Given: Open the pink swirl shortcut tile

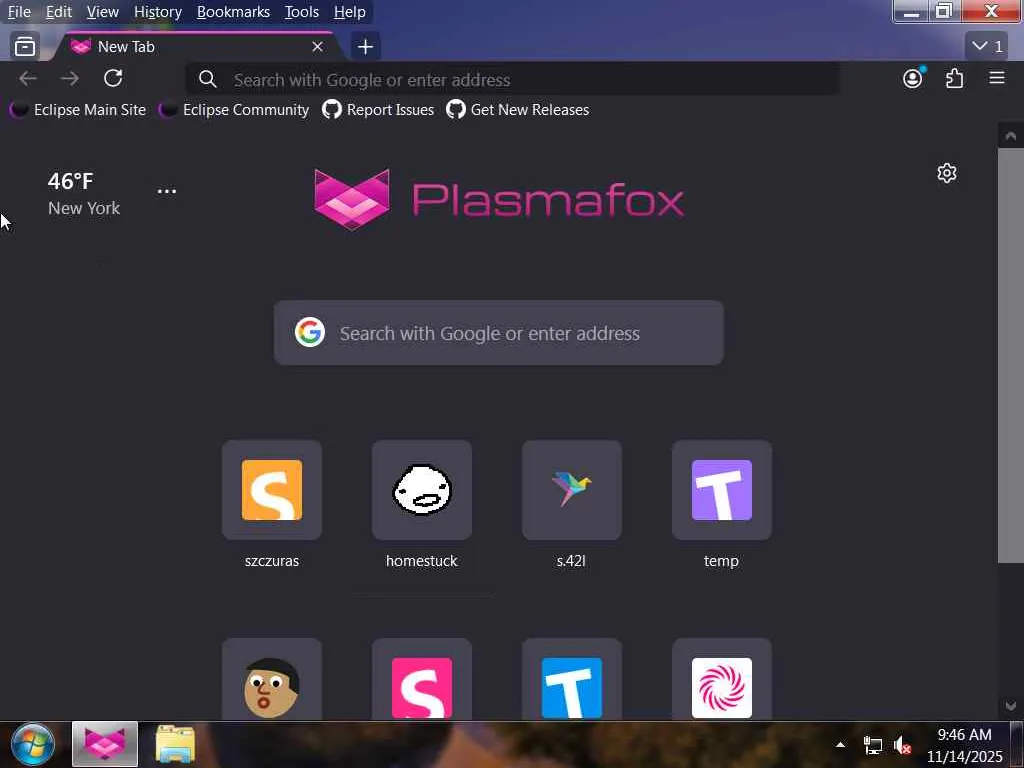Looking at the screenshot, I should (722, 679).
